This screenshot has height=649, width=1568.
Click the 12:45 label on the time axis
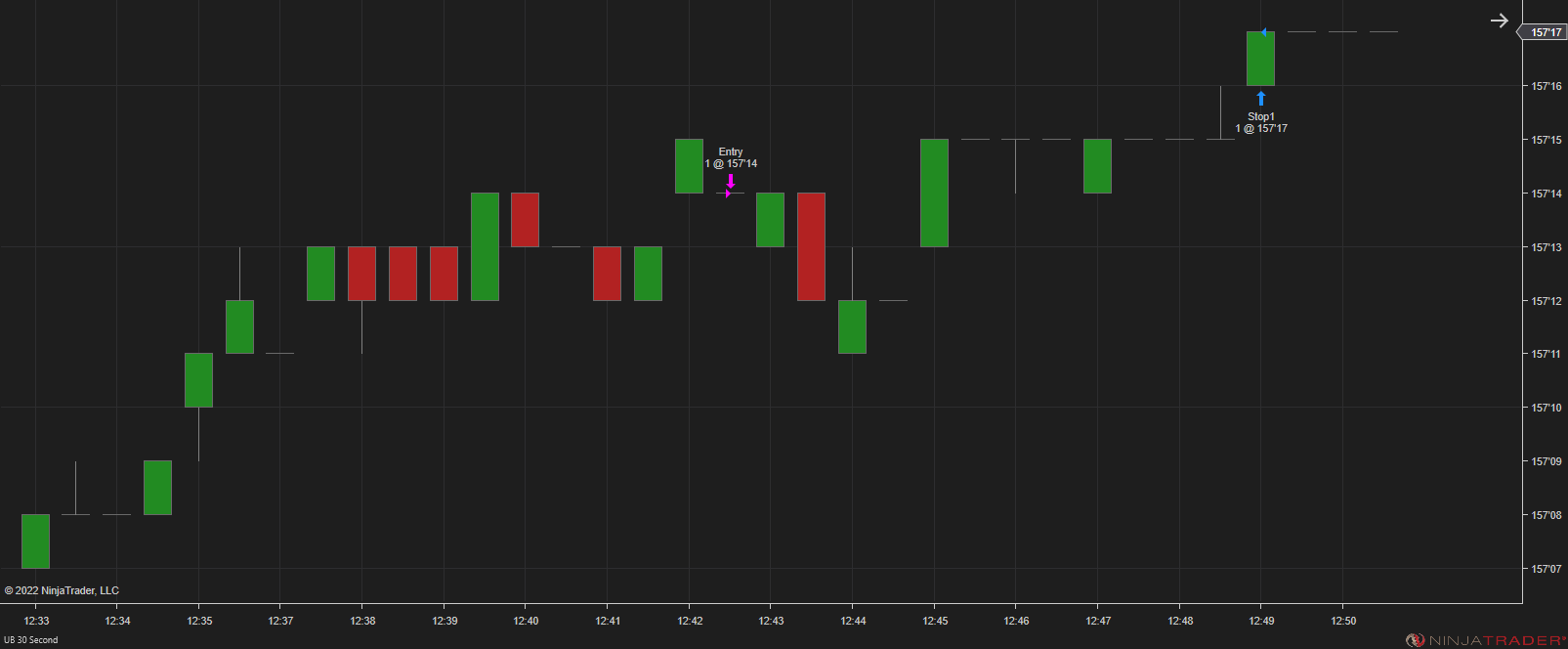coord(935,621)
